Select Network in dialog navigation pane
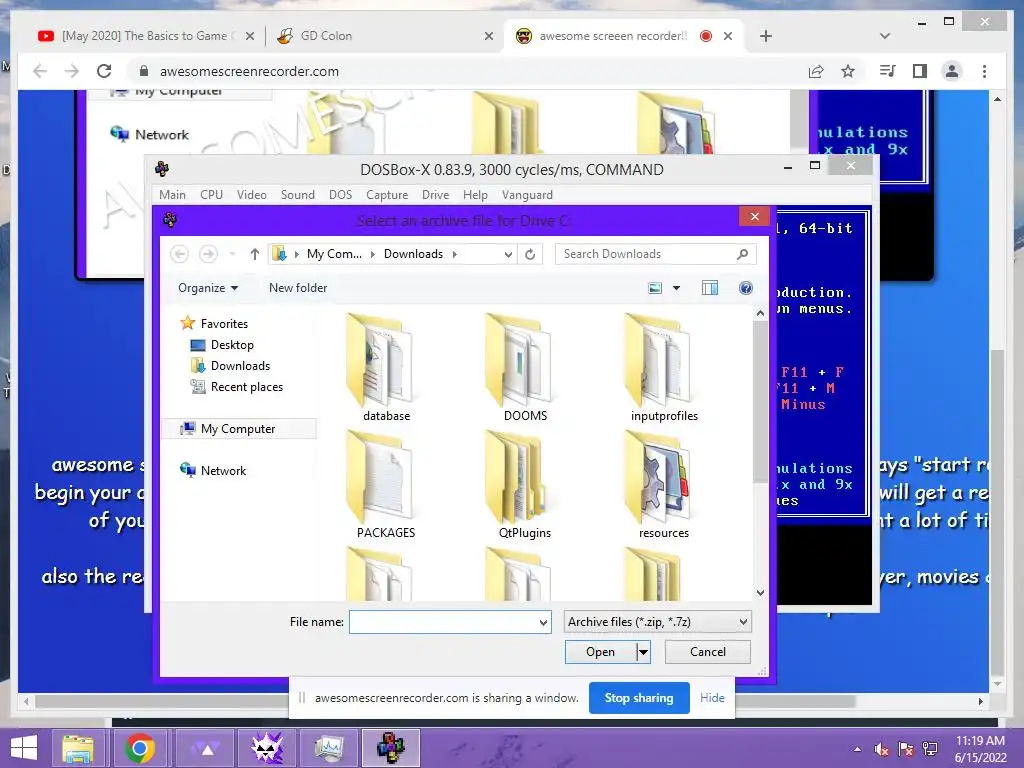This screenshot has width=1024, height=768. [x=223, y=471]
